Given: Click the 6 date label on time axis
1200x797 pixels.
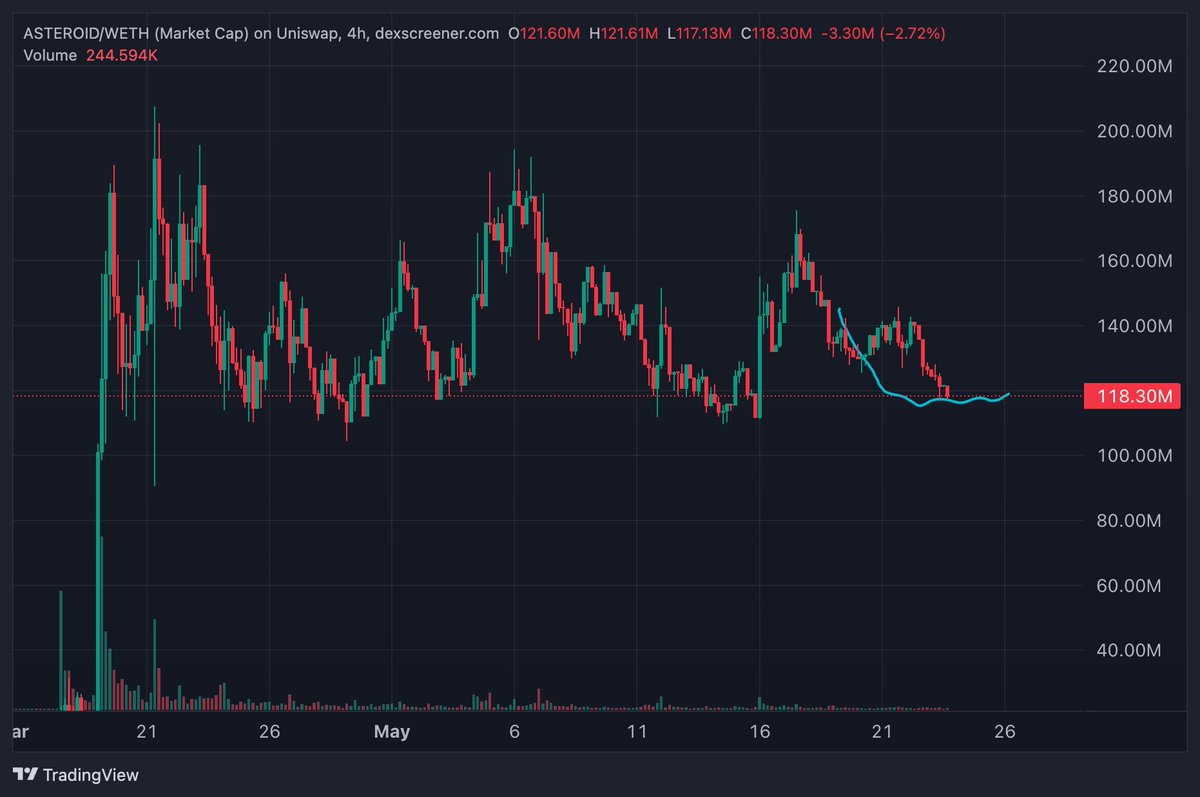Looking at the screenshot, I should [514, 732].
